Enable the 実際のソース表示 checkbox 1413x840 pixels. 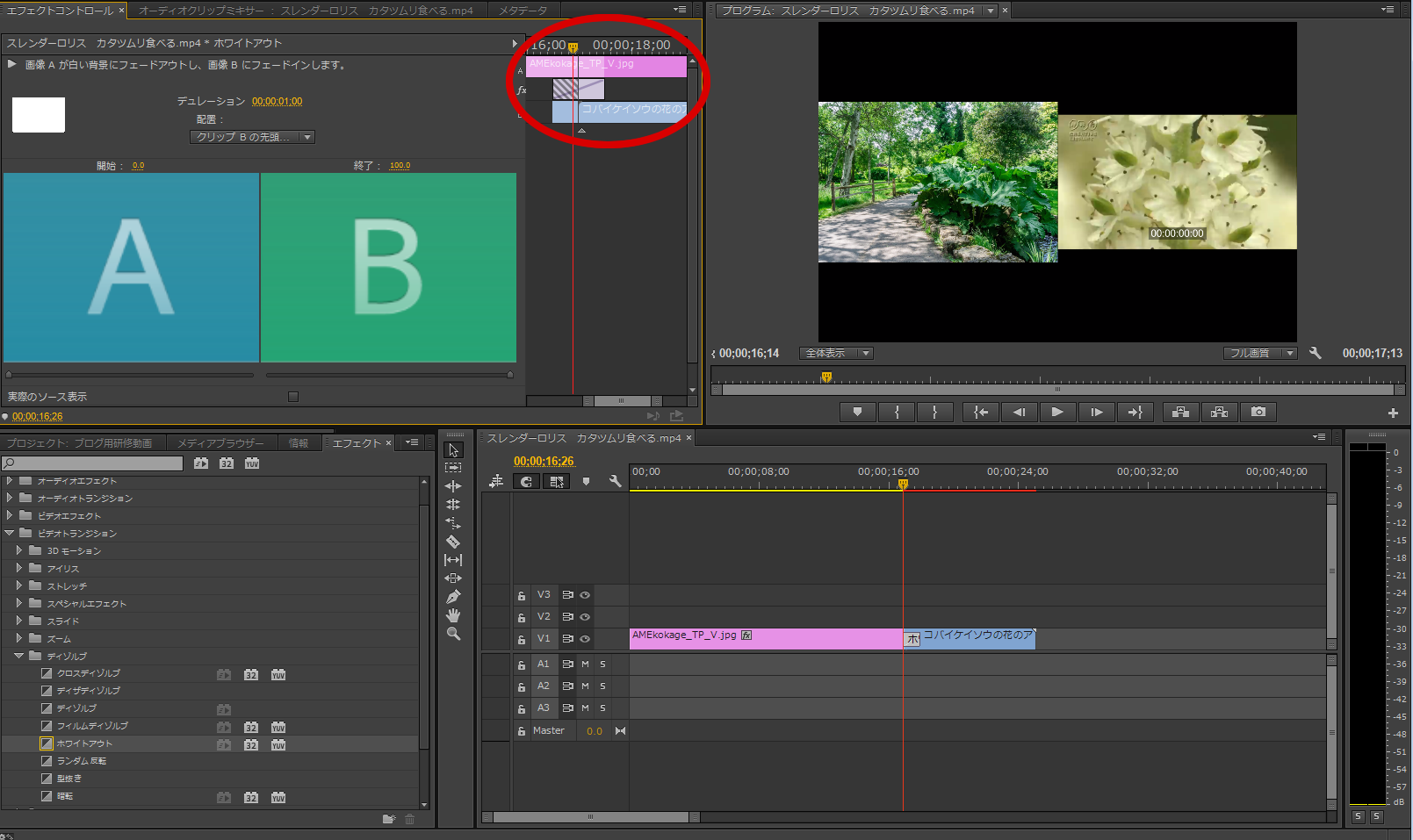click(293, 397)
